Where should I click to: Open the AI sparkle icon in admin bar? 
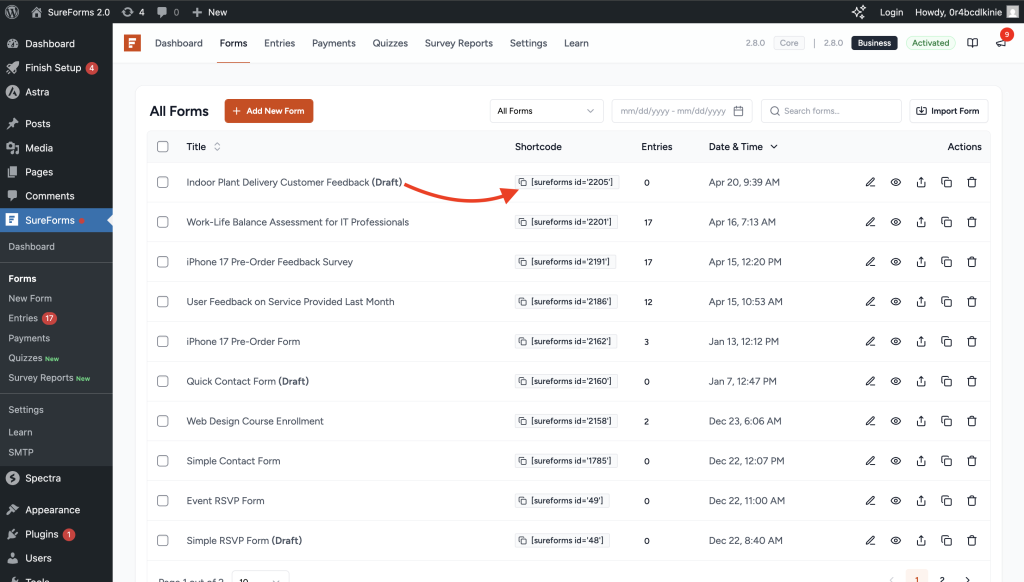(859, 12)
